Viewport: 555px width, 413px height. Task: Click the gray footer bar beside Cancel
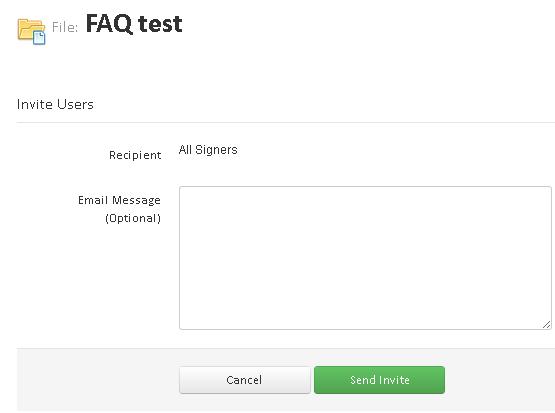click(98, 380)
